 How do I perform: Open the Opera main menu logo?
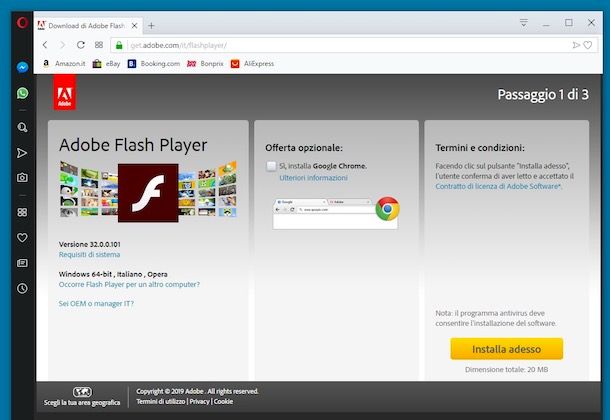22,23
